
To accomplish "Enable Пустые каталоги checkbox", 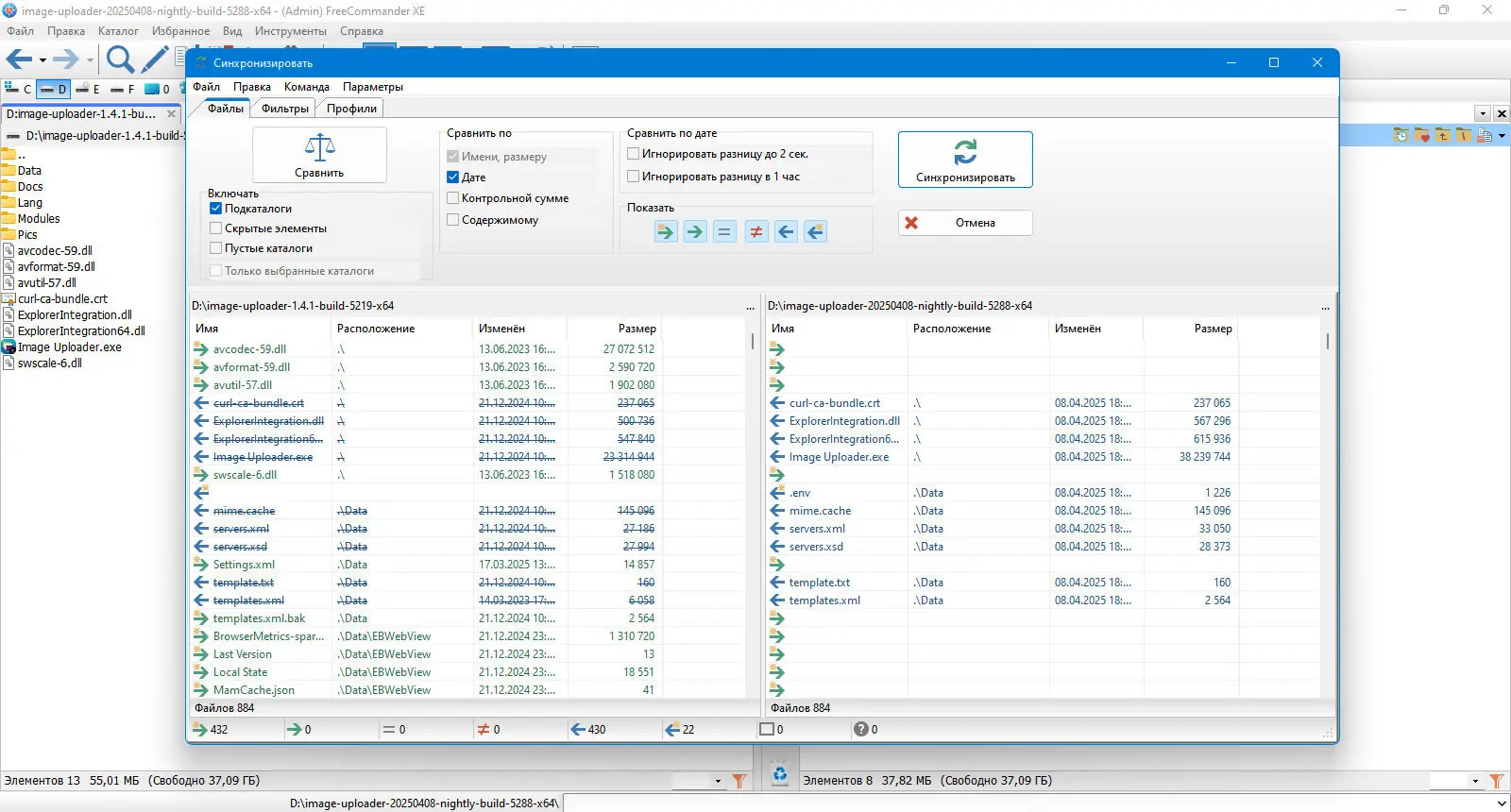I will coord(216,248).
